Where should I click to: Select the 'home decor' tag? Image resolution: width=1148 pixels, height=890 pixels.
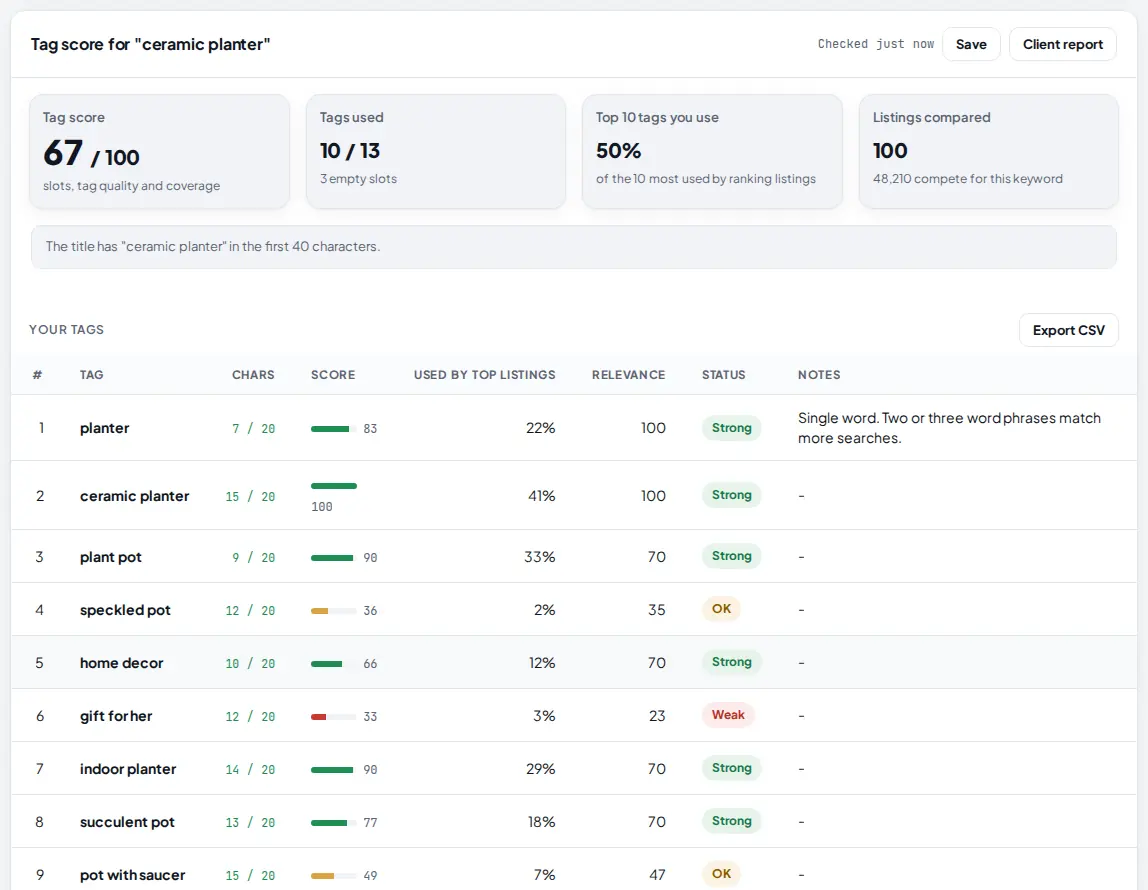[x=122, y=663]
